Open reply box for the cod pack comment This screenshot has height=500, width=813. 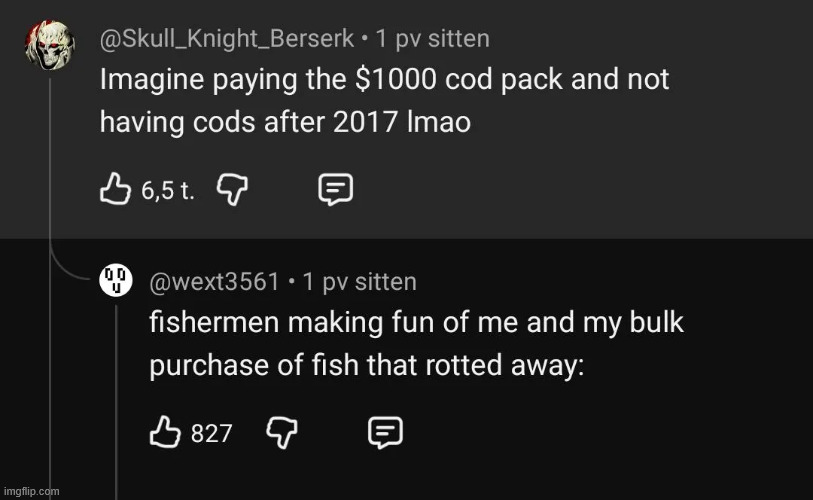(333, 189)
